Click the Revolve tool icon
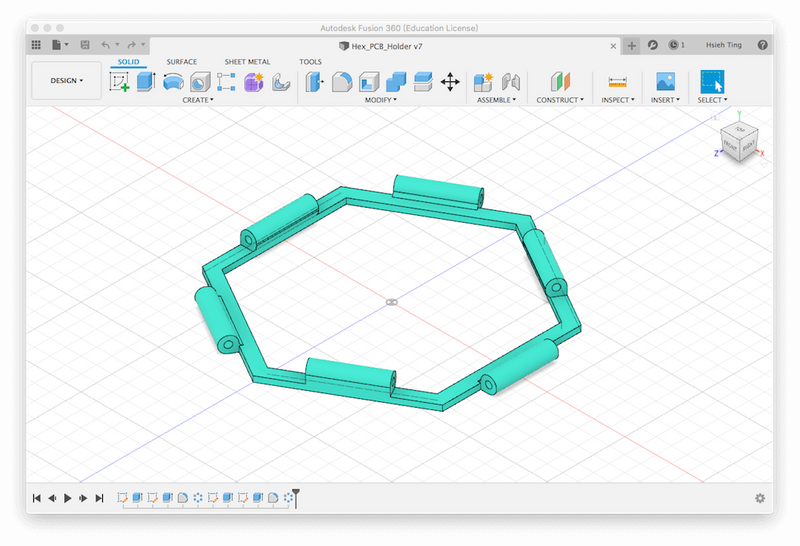 pyautogui.click(x=173, y=82)
